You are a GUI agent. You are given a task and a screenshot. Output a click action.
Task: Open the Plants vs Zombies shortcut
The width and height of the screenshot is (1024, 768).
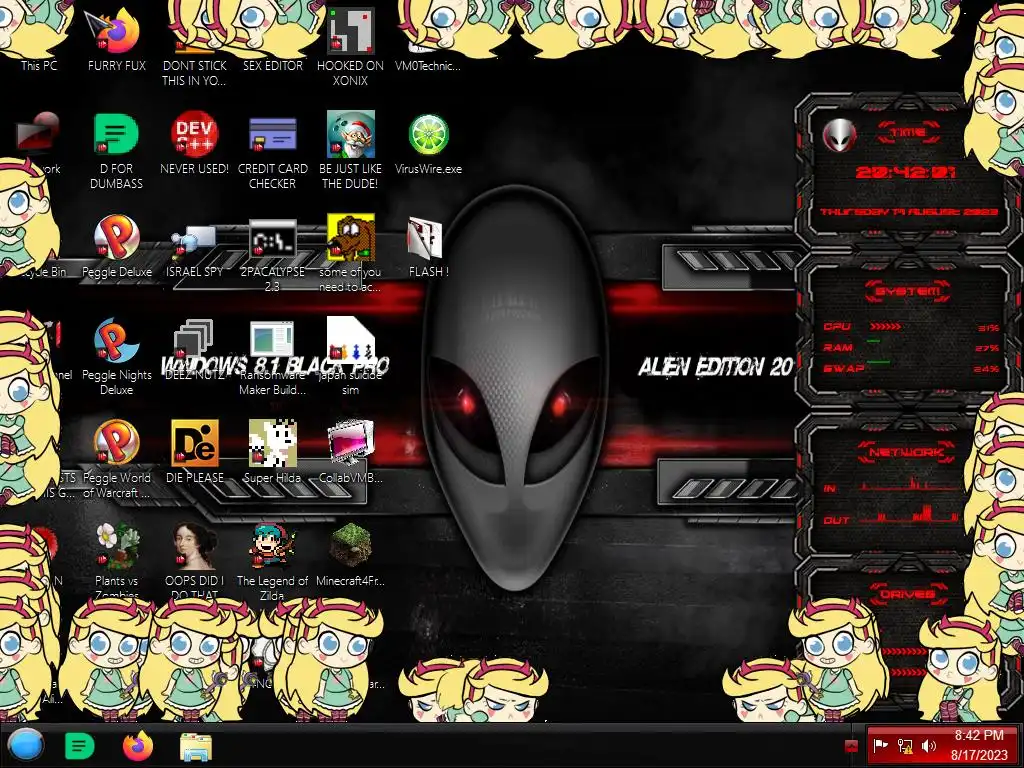pos(116,547)
